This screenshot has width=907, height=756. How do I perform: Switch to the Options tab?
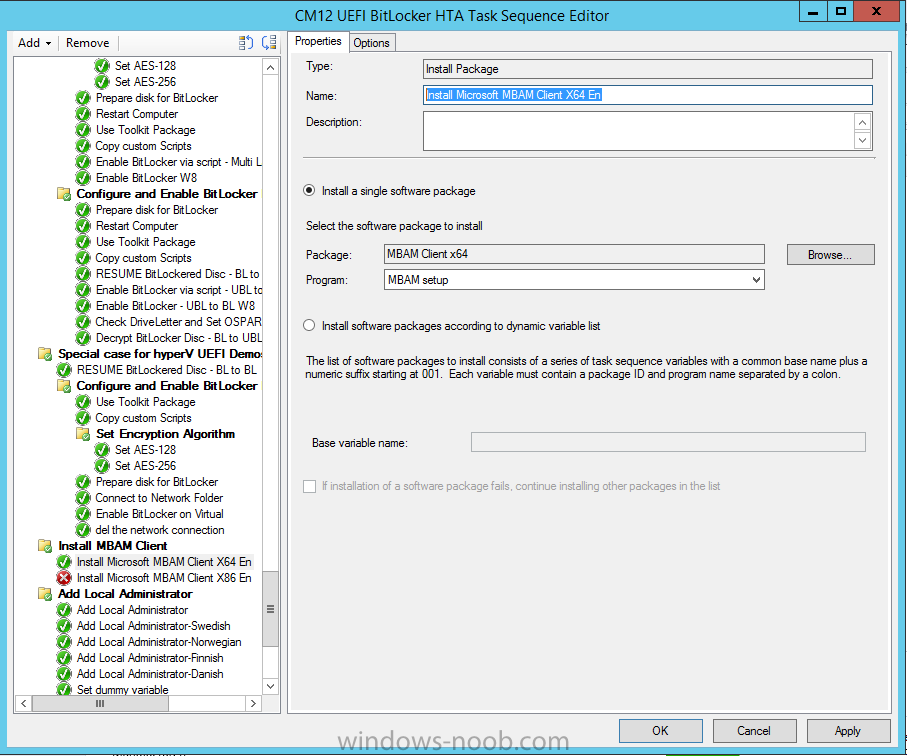click(371, 43)
